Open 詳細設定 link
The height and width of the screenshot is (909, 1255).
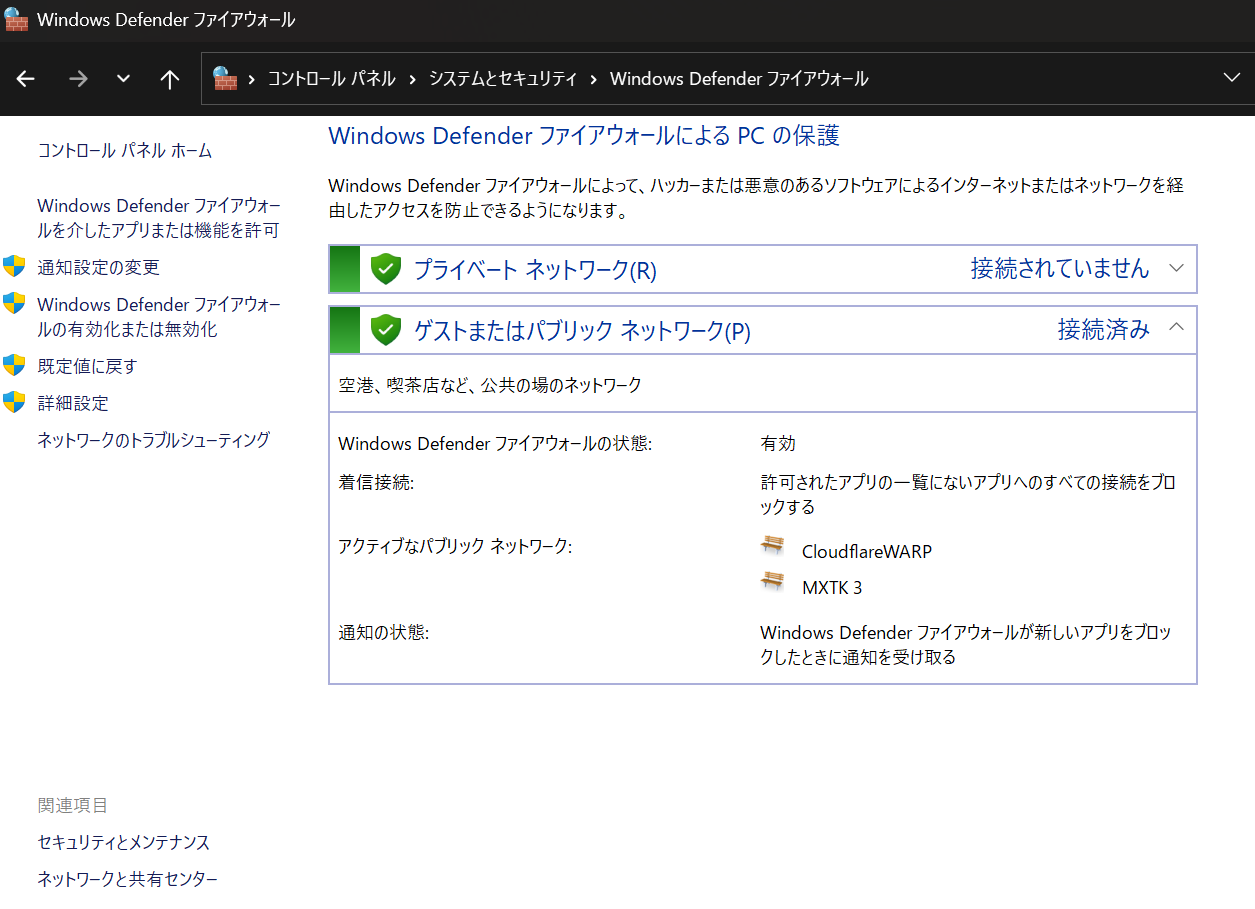tap(73, 404)
